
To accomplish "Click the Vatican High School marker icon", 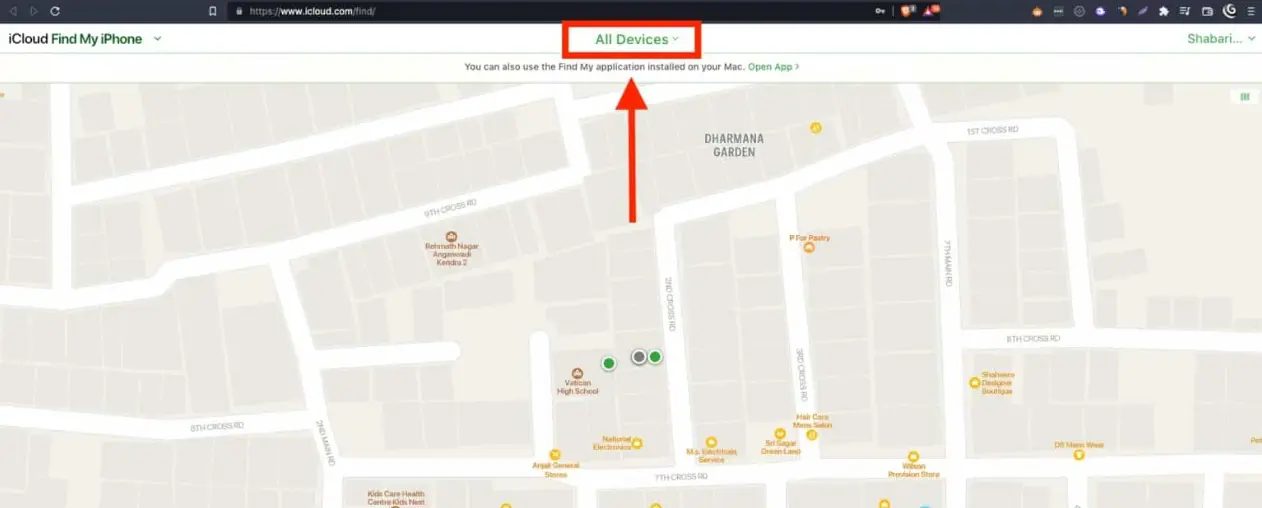I will coord(577,373).
